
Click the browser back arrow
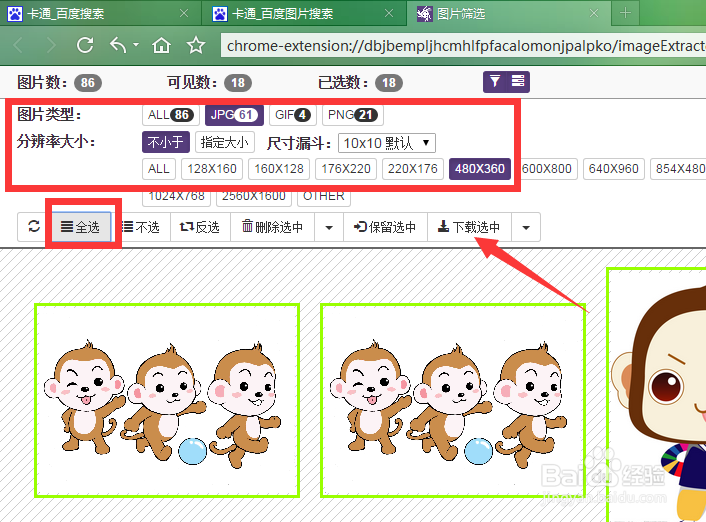[18, 45]
